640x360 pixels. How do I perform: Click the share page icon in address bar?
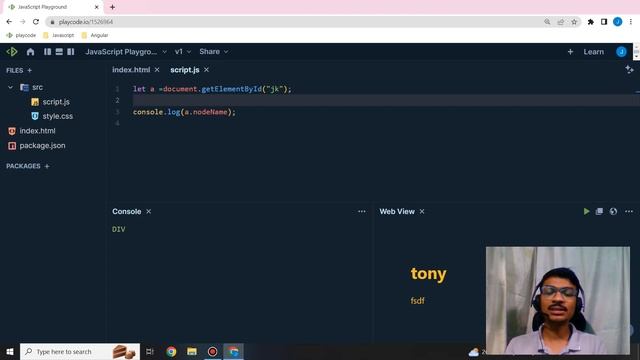tap(560, 22)
